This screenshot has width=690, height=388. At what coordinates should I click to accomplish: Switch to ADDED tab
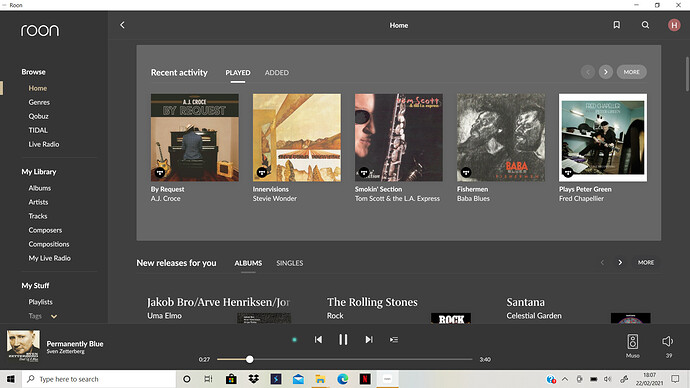[x=276, y=73]
